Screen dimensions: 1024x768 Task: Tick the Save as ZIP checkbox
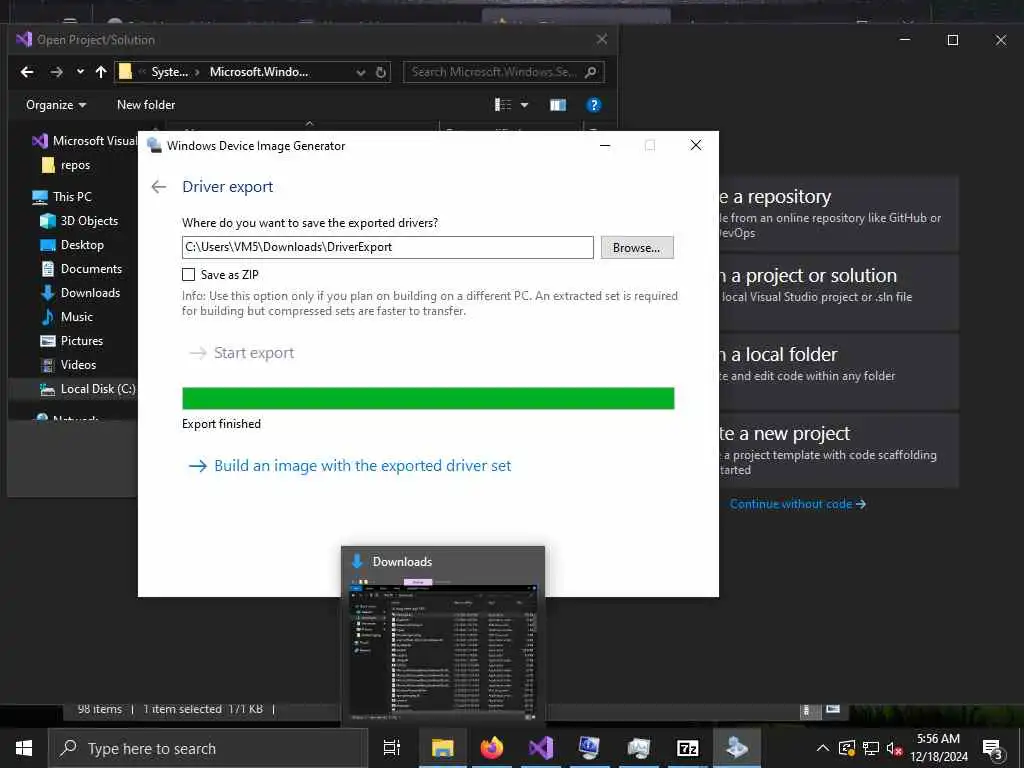point(189,274)
